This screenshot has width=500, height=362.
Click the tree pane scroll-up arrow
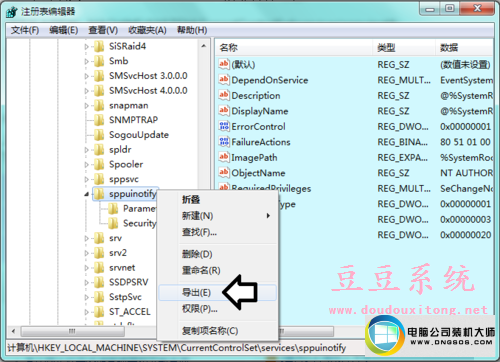(204, 46)
